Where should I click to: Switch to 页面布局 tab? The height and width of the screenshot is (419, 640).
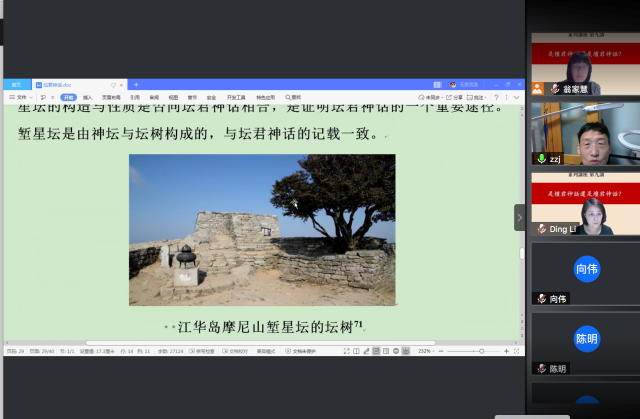click(x=111, y=98)
